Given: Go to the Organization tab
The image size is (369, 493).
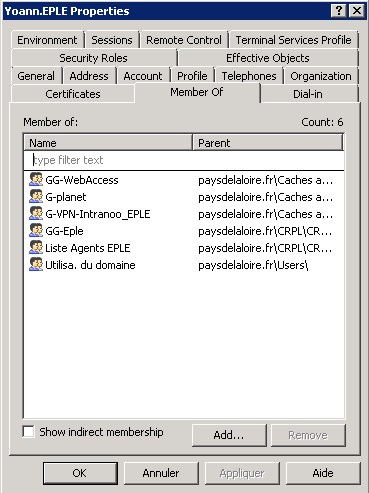Looking at the screenshot, I should (321, 76).
